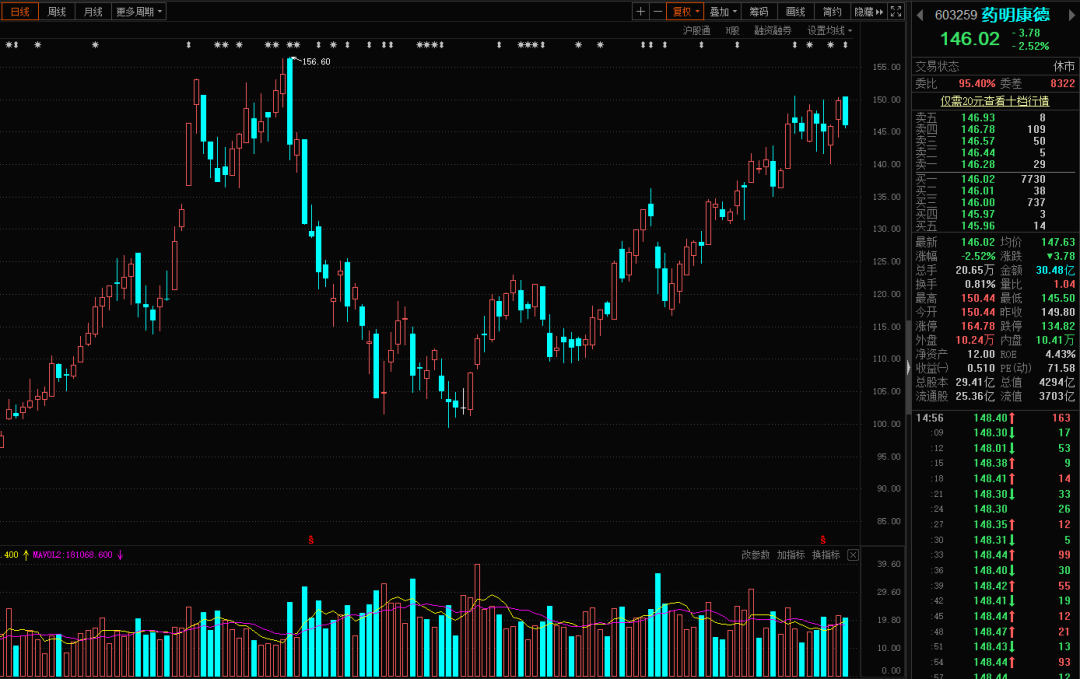Click the 148.47 tick at :48
The height and width of the screenshot is (679, 1080).
(x=990, y=631)
